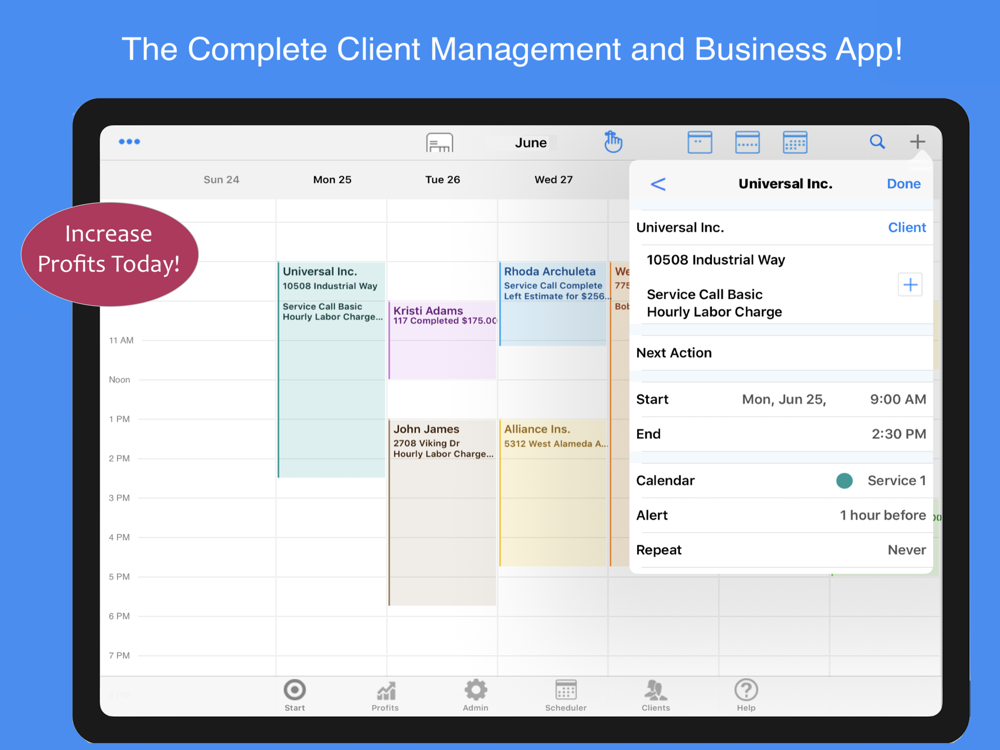1000x750 pixels.
Task: Switch to single day calendar view icon
Action: [700, 142]
